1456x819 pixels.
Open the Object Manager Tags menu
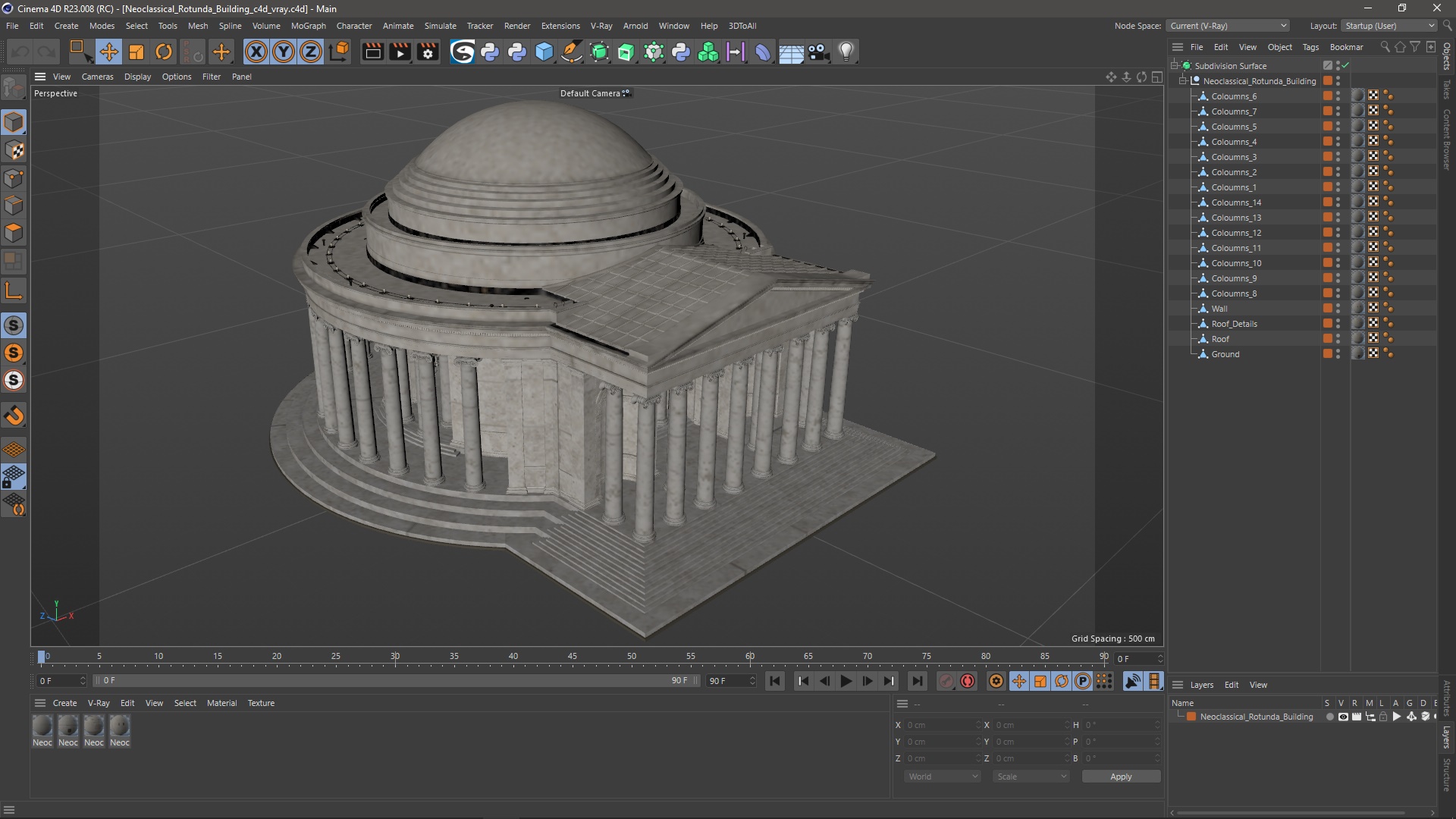click(x=1310, y=47)
